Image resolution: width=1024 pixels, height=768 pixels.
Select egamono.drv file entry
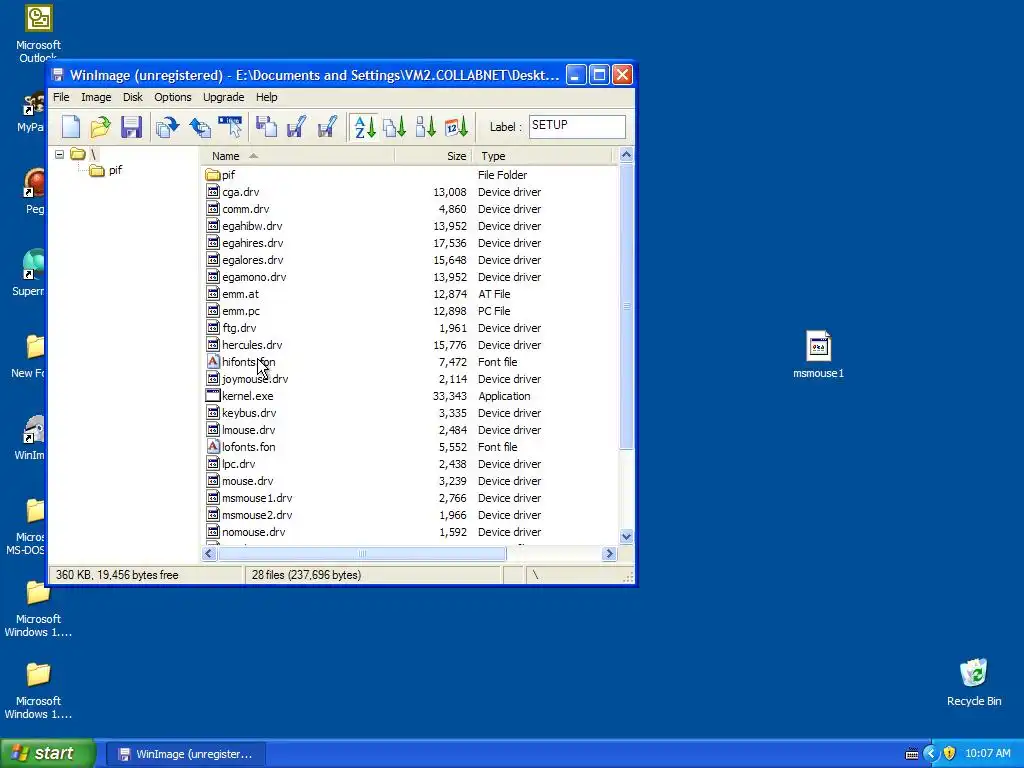(x=254, y=277)
